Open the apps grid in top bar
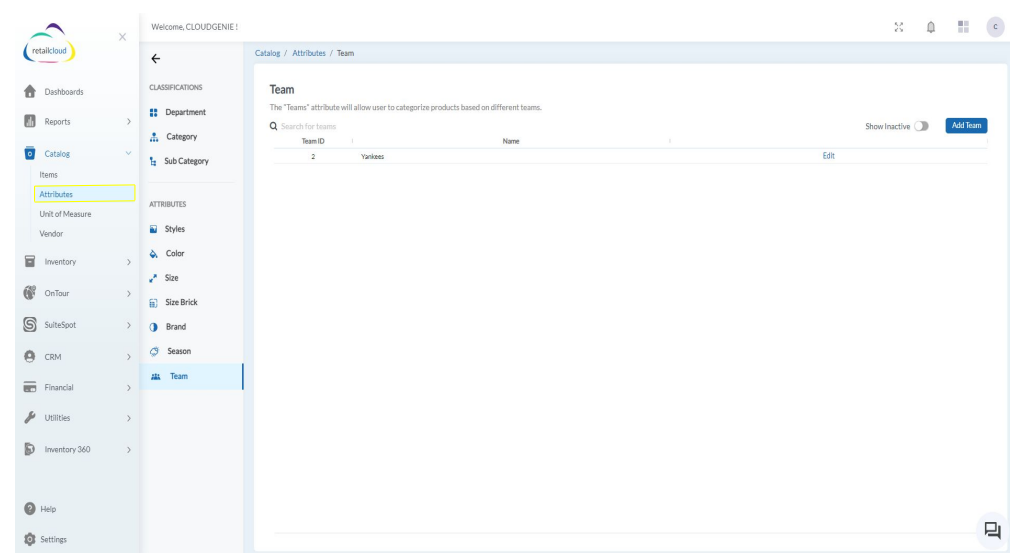The height and width of the screenshot is (555, 1023). tap(964, 27)
